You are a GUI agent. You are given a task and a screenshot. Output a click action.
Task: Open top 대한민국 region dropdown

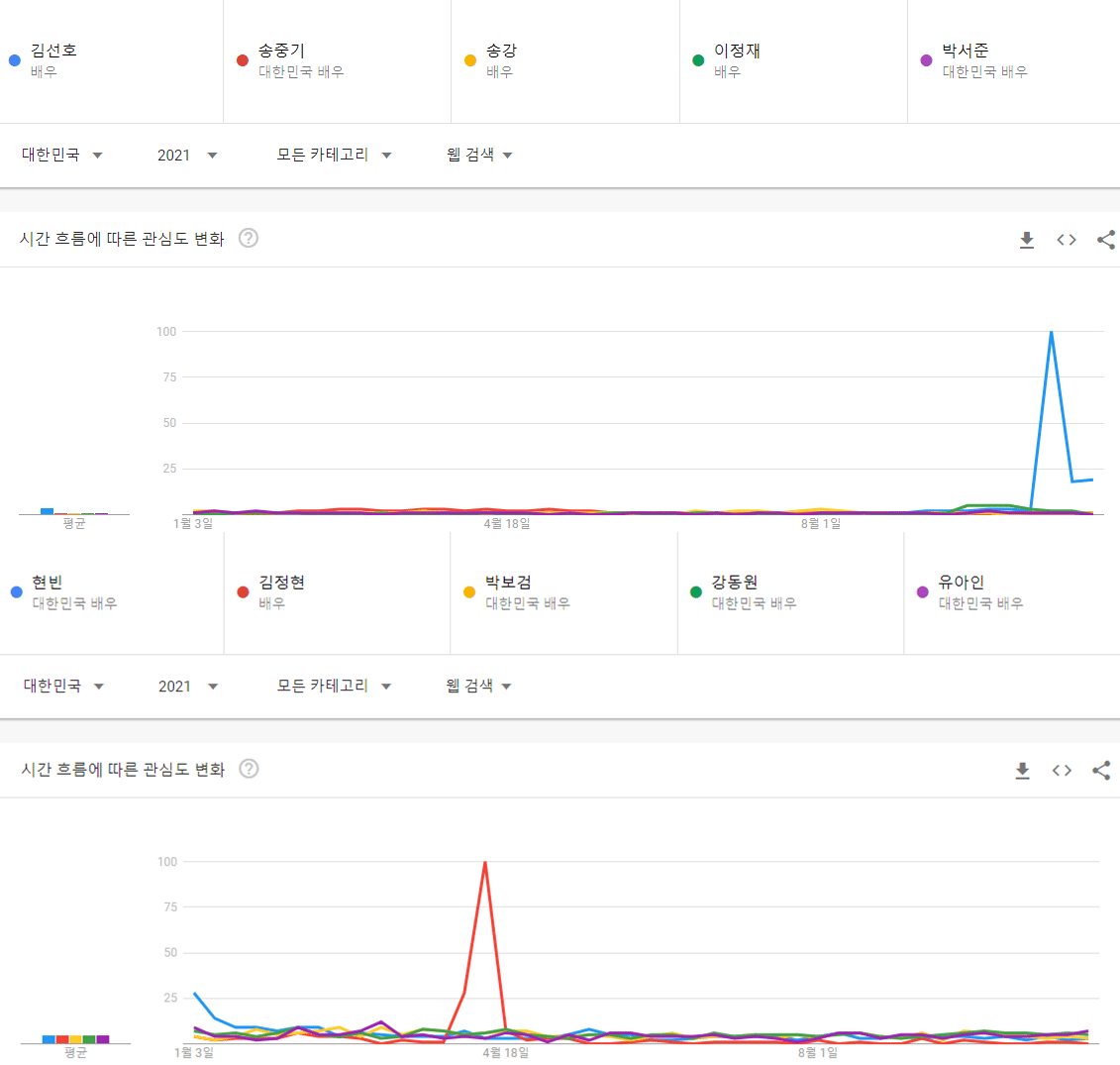click(62, 156)
